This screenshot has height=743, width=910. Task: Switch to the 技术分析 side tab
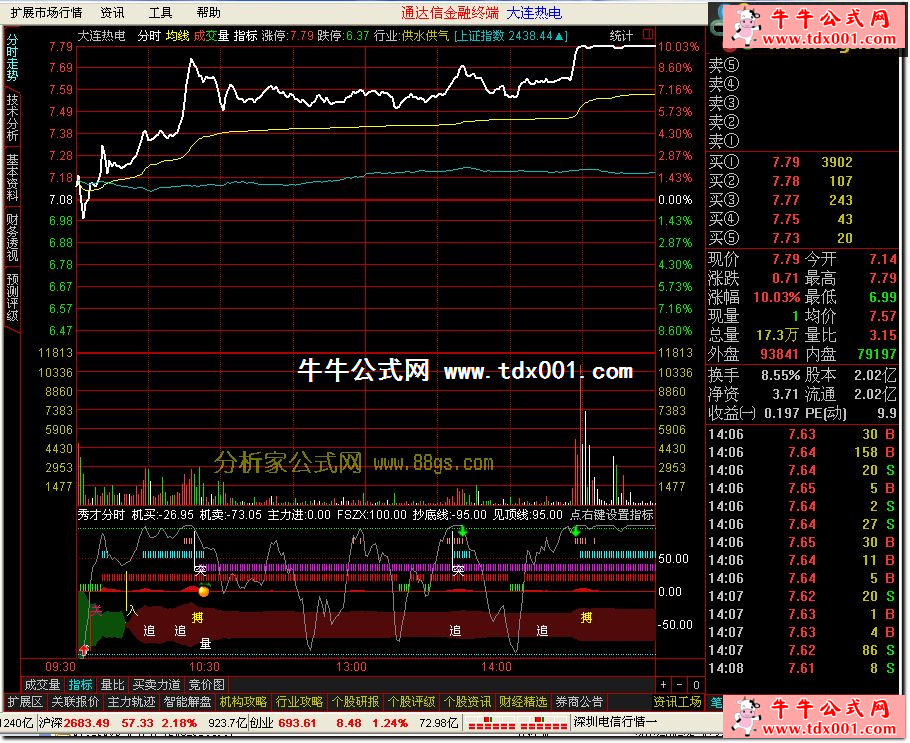[12, 117]
